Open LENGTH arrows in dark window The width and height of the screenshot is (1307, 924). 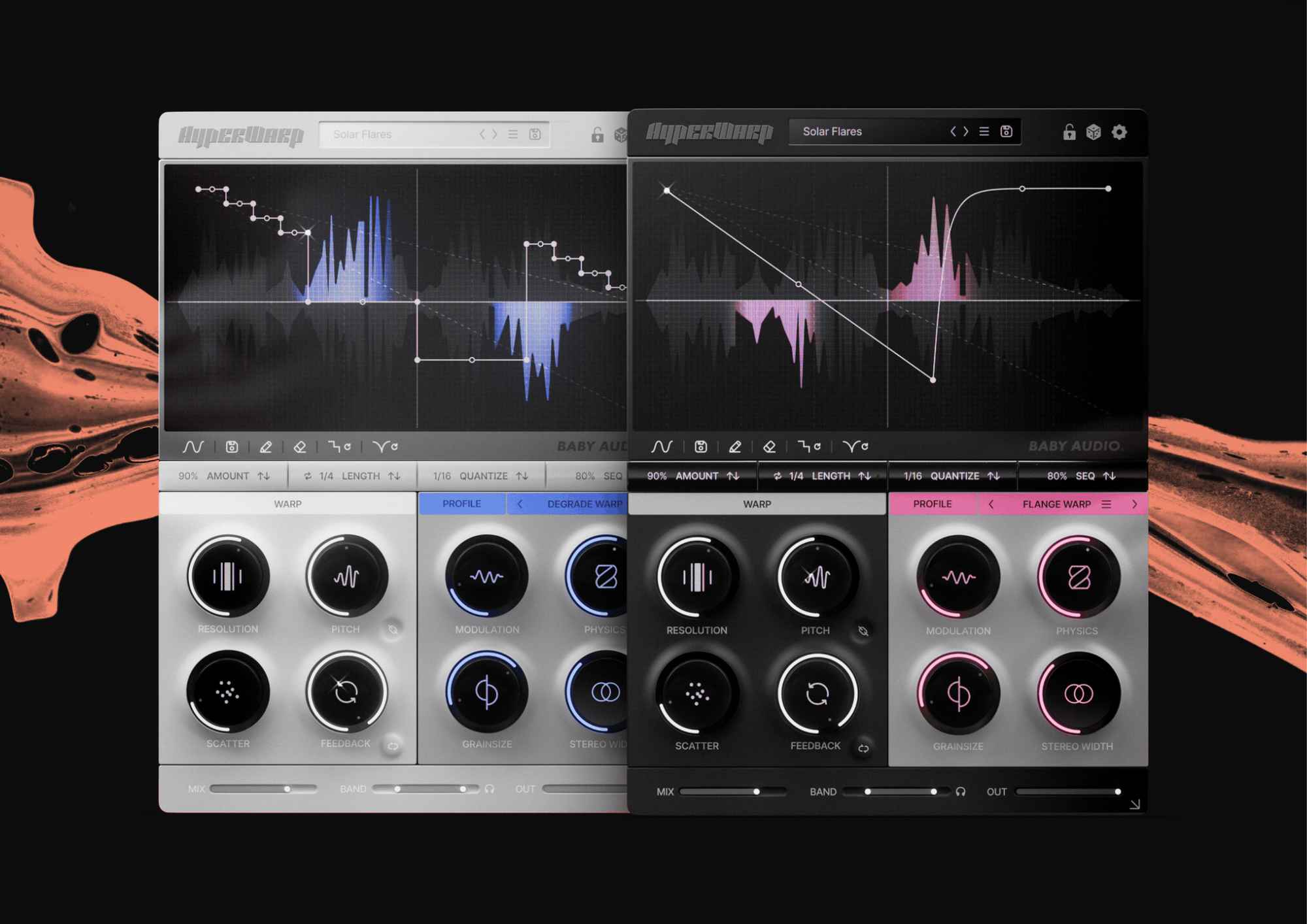click(x=865, y=476)
